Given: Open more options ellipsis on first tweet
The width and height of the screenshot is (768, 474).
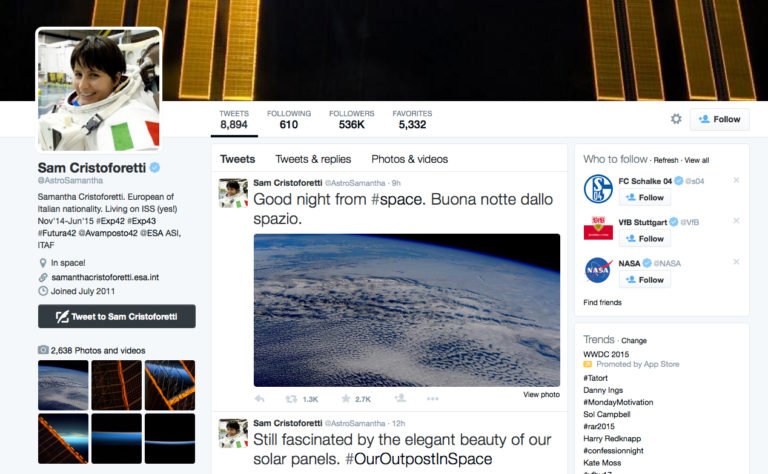Looking at the screenshot, I should pos(432,399).
